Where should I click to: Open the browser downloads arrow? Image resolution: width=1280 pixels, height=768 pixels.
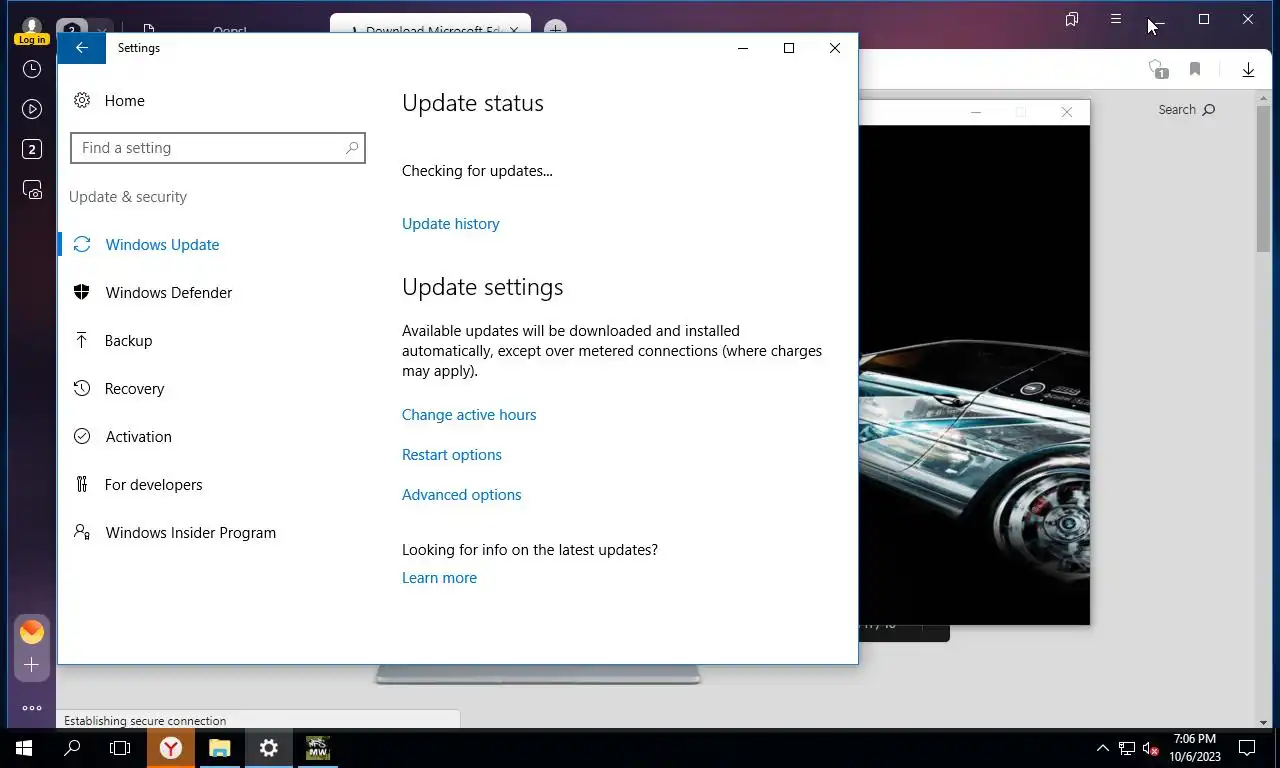click(x=1248, y=70)
